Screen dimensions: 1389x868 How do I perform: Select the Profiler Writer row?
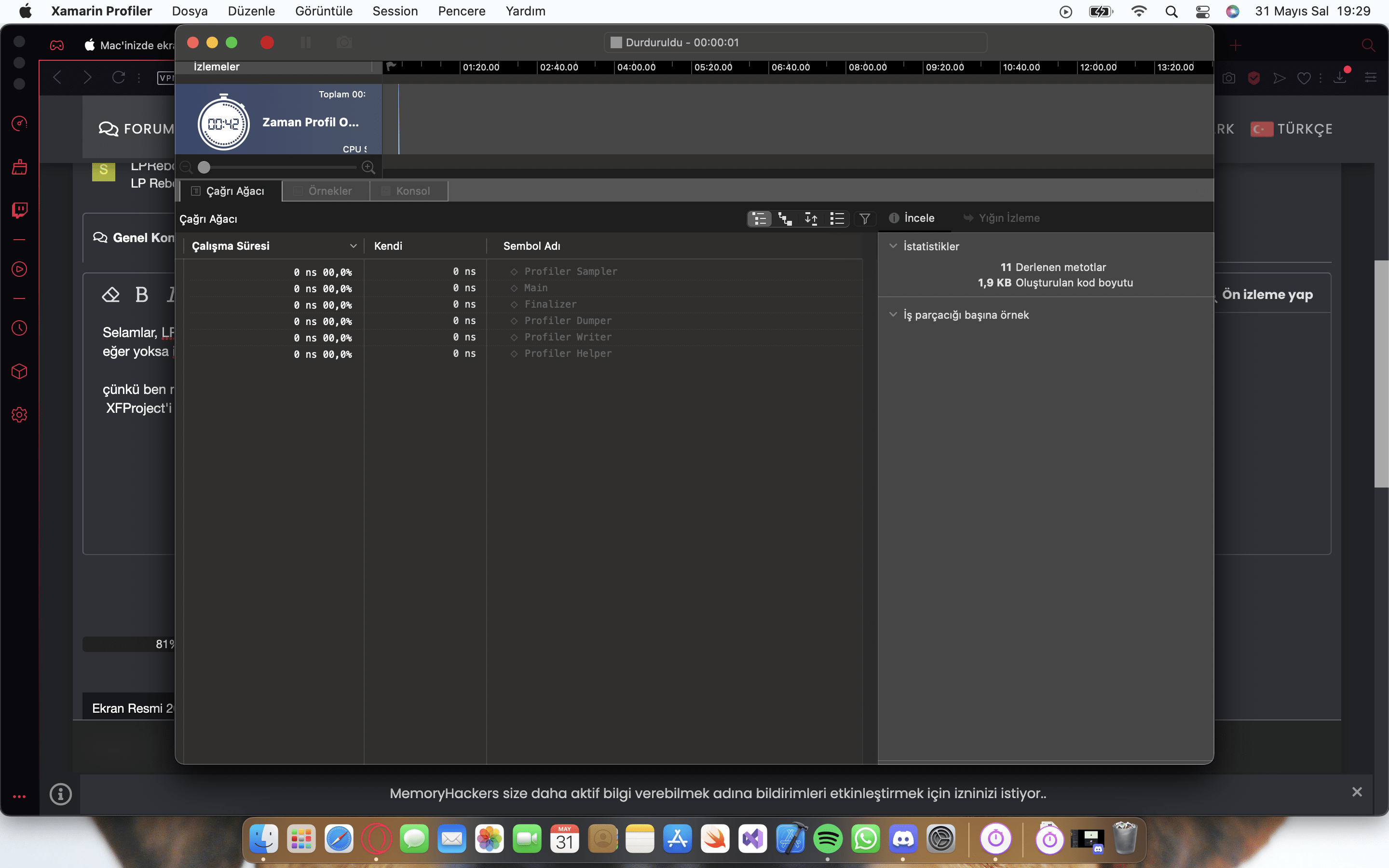[x=522, y=337]
